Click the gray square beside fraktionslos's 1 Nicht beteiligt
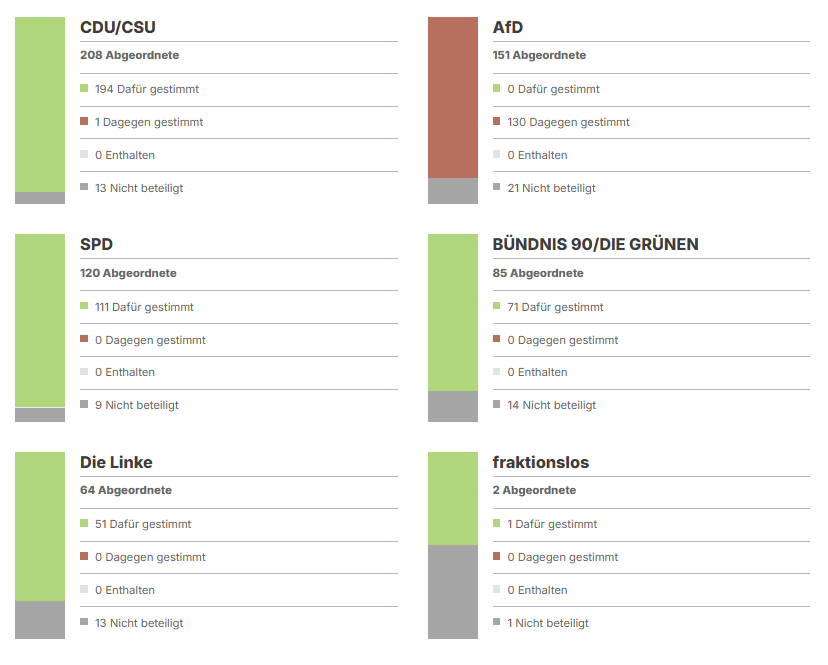 point(497,622)
